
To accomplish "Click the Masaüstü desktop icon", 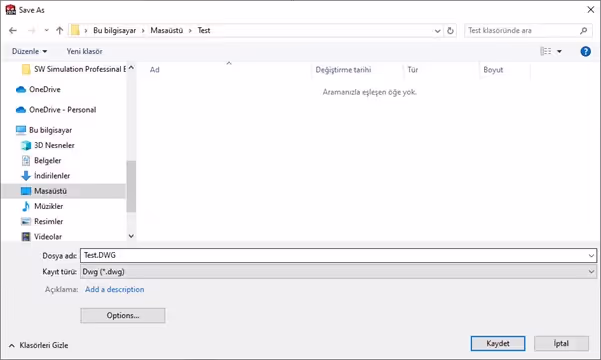I will (26, 191).
